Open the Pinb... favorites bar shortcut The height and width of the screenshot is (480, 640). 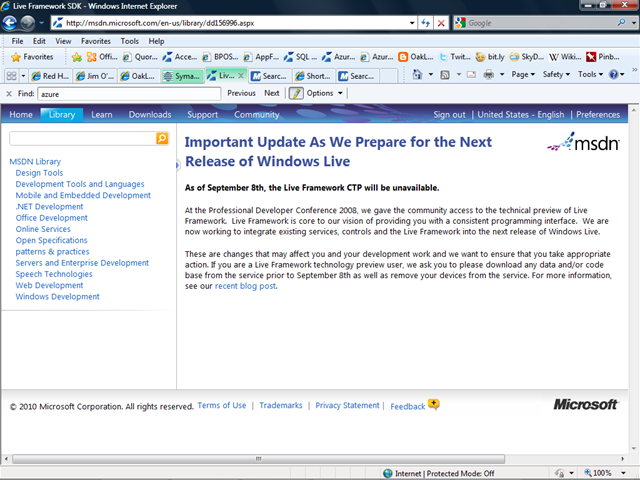coord(602,57)
